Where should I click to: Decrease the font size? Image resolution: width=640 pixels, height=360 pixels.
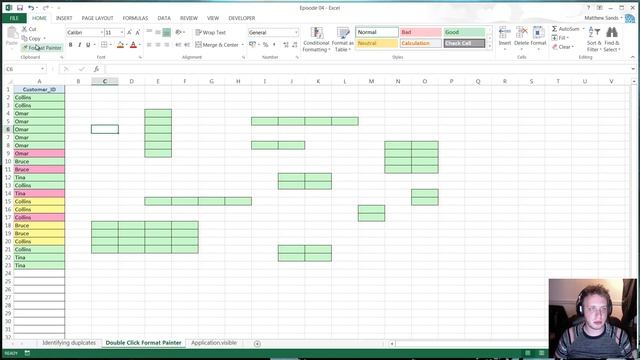(x=138, y=32)
